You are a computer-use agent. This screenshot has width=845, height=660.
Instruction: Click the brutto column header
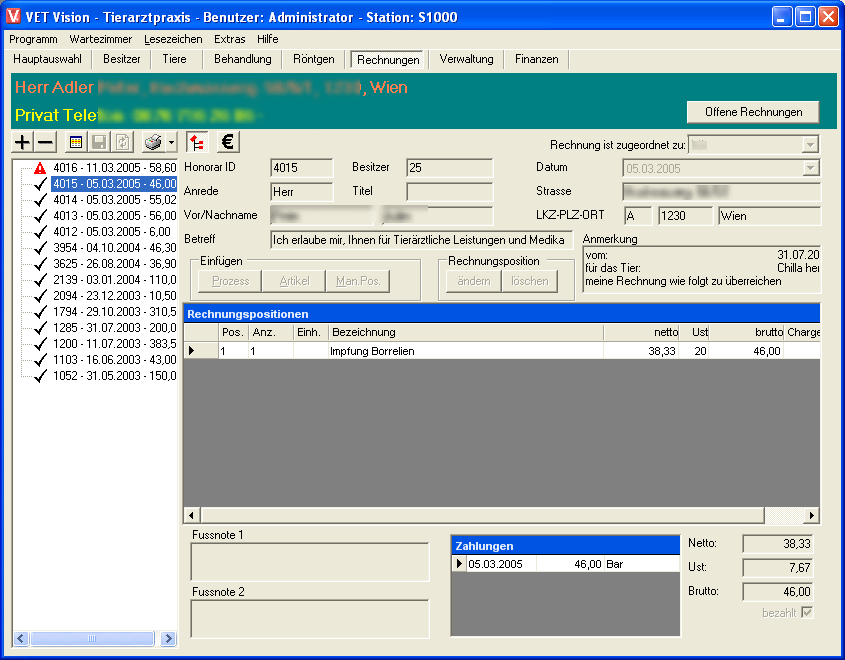pos(746,332)
